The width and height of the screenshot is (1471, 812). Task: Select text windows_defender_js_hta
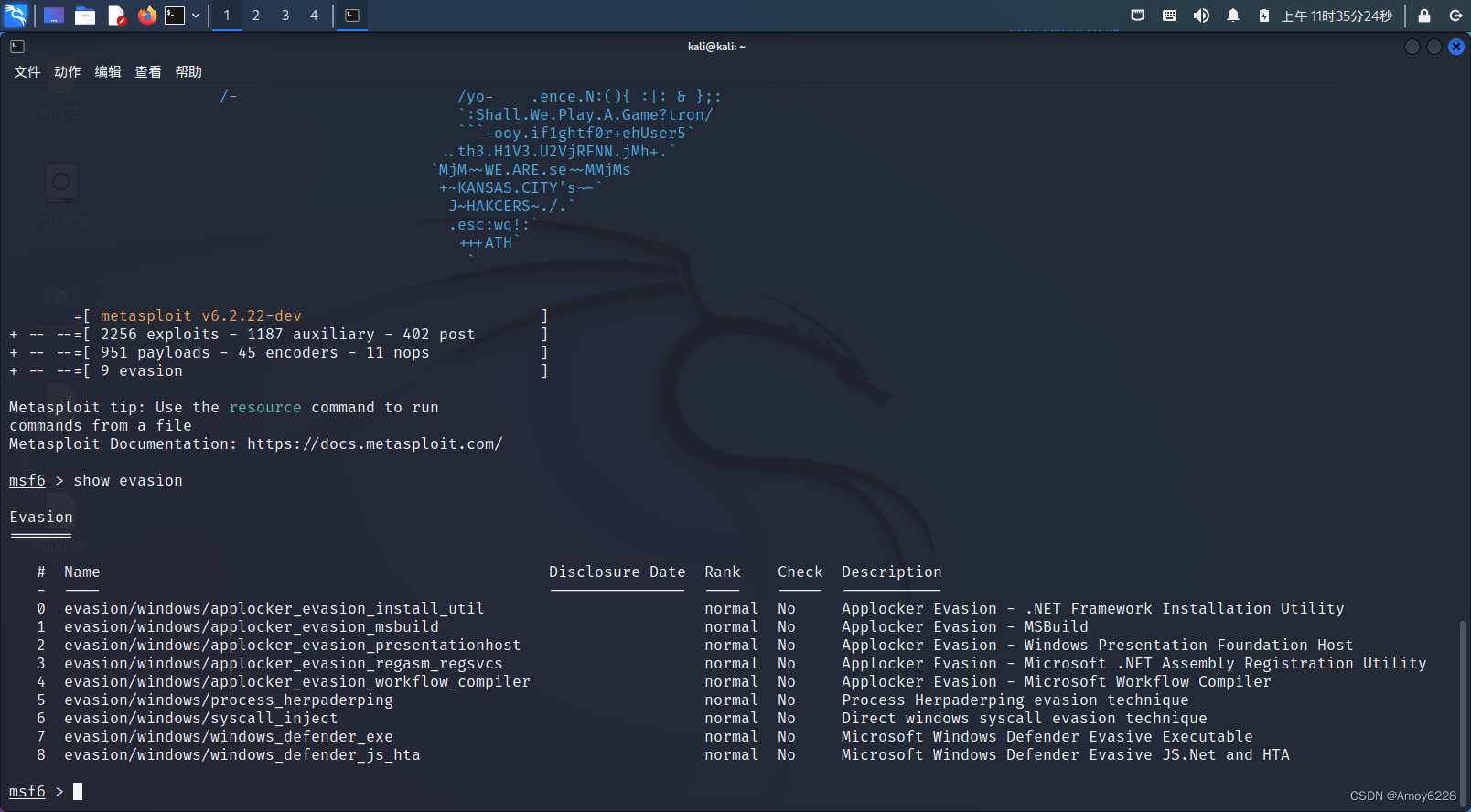coord(316,755)
